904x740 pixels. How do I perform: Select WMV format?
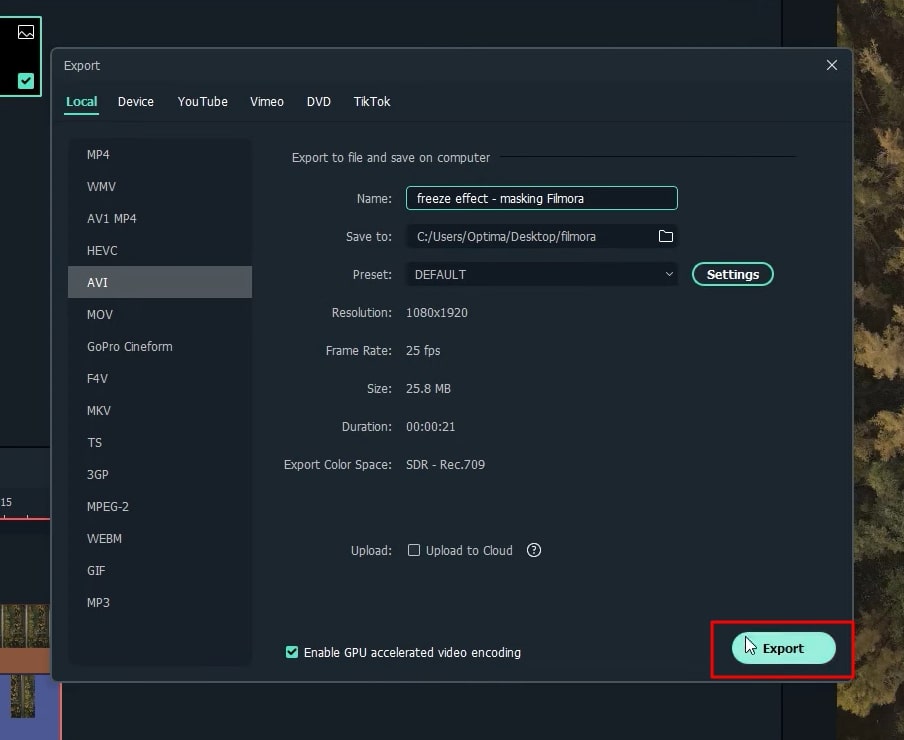[160, 187]
